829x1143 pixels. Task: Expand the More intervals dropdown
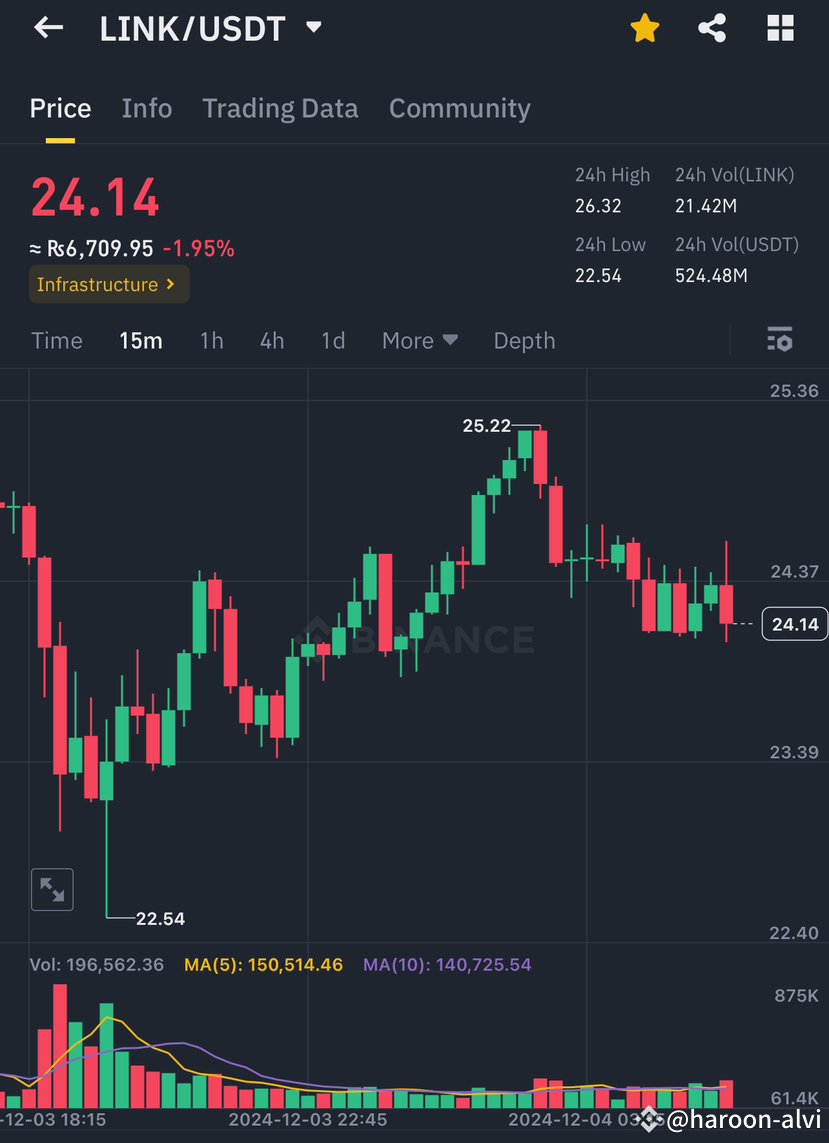(419, 340)
